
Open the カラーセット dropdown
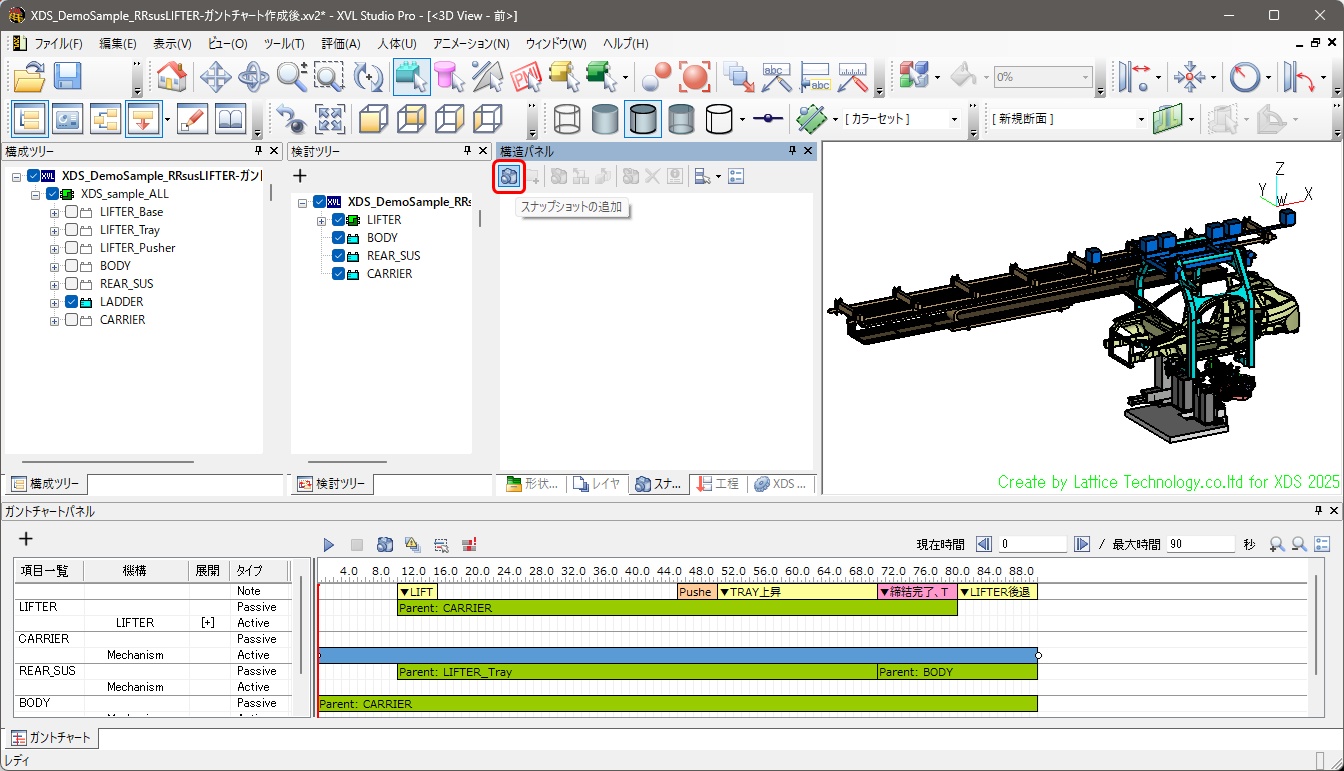(x=954, y=120)
